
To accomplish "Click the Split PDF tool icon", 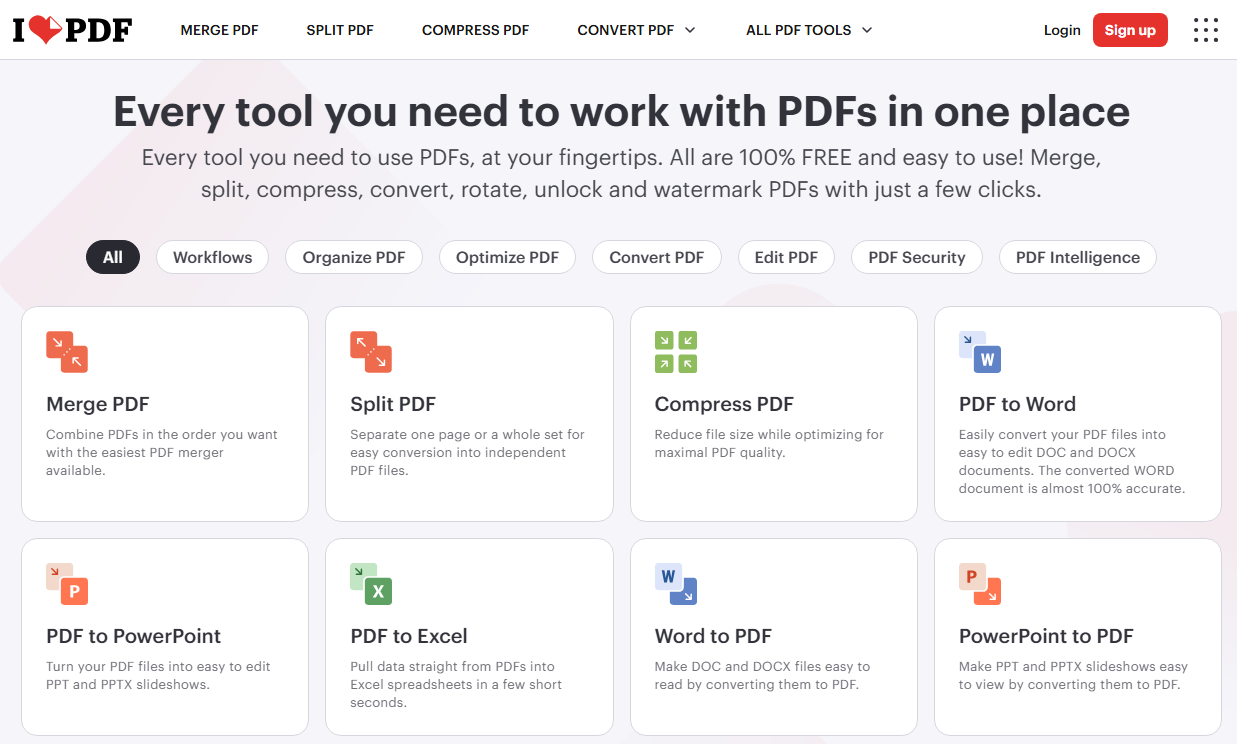I will pos(371,352).
